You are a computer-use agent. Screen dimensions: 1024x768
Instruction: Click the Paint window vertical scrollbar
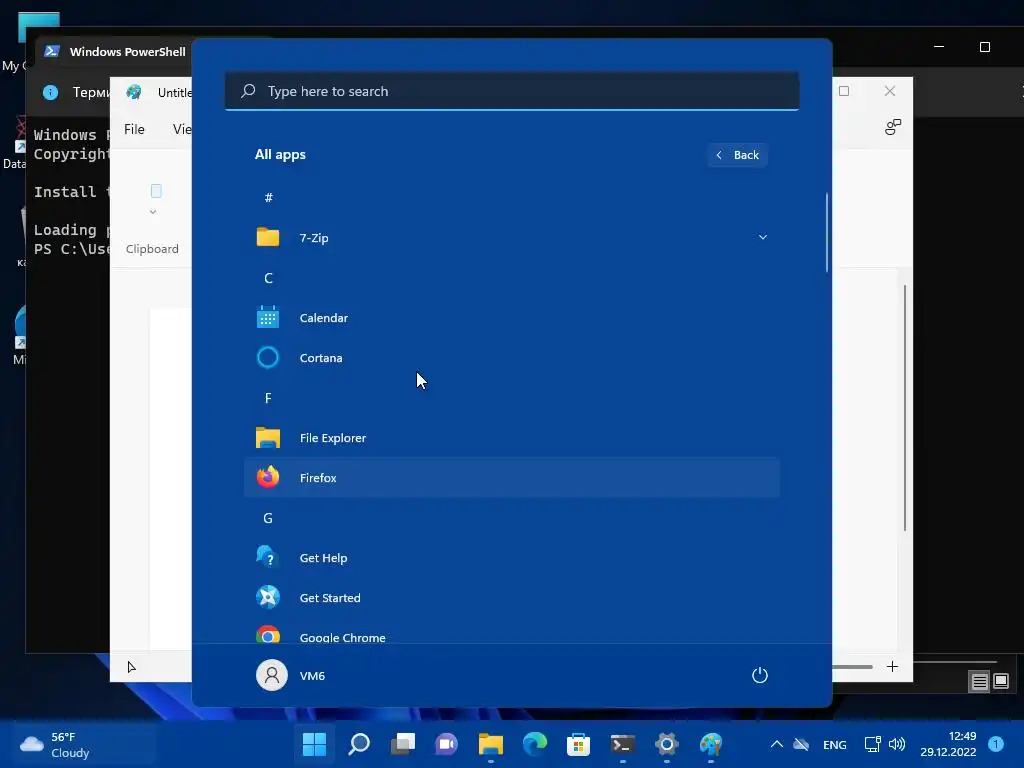pos(905,408)
